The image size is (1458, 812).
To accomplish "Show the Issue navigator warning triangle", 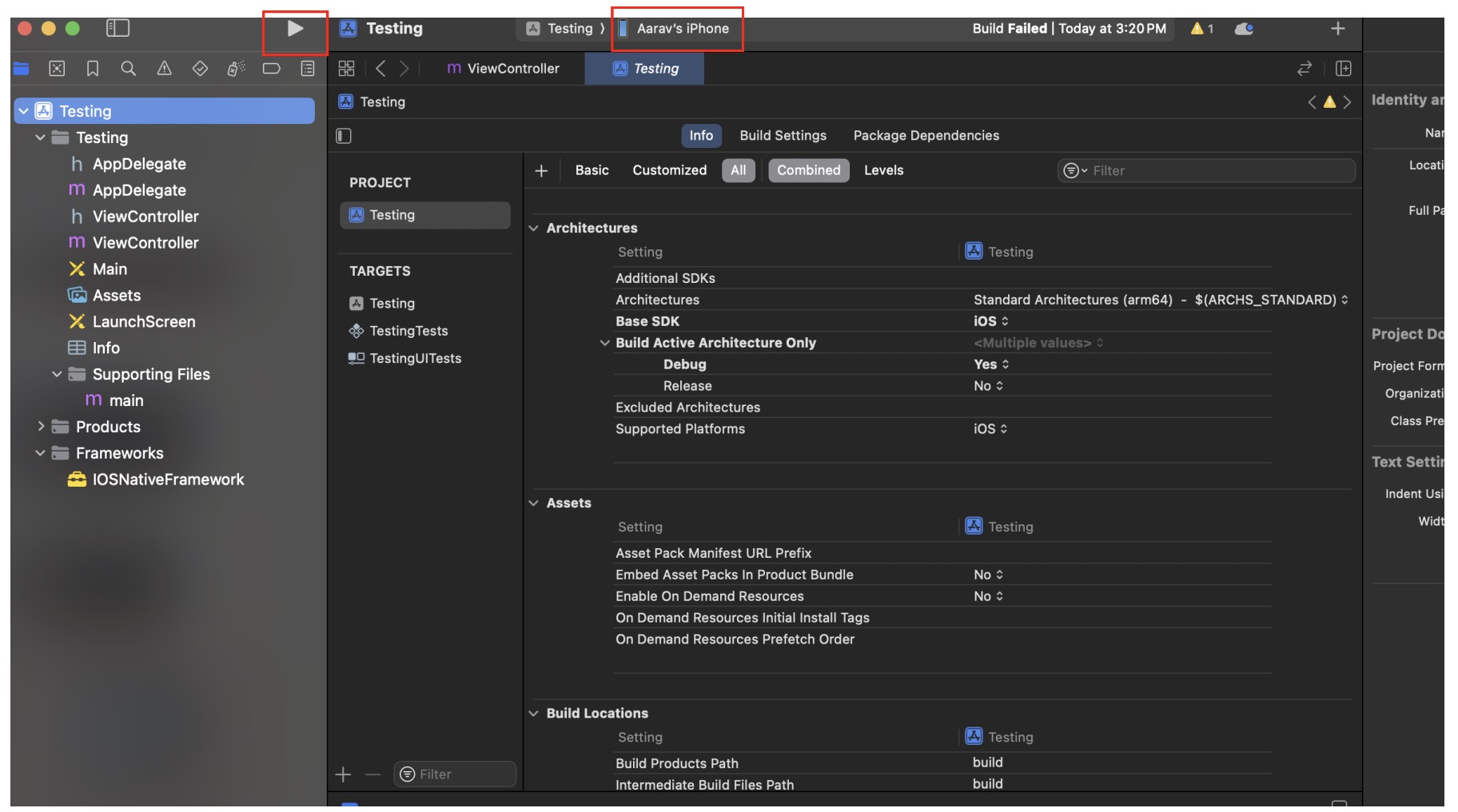I will (x=163, y=69).
